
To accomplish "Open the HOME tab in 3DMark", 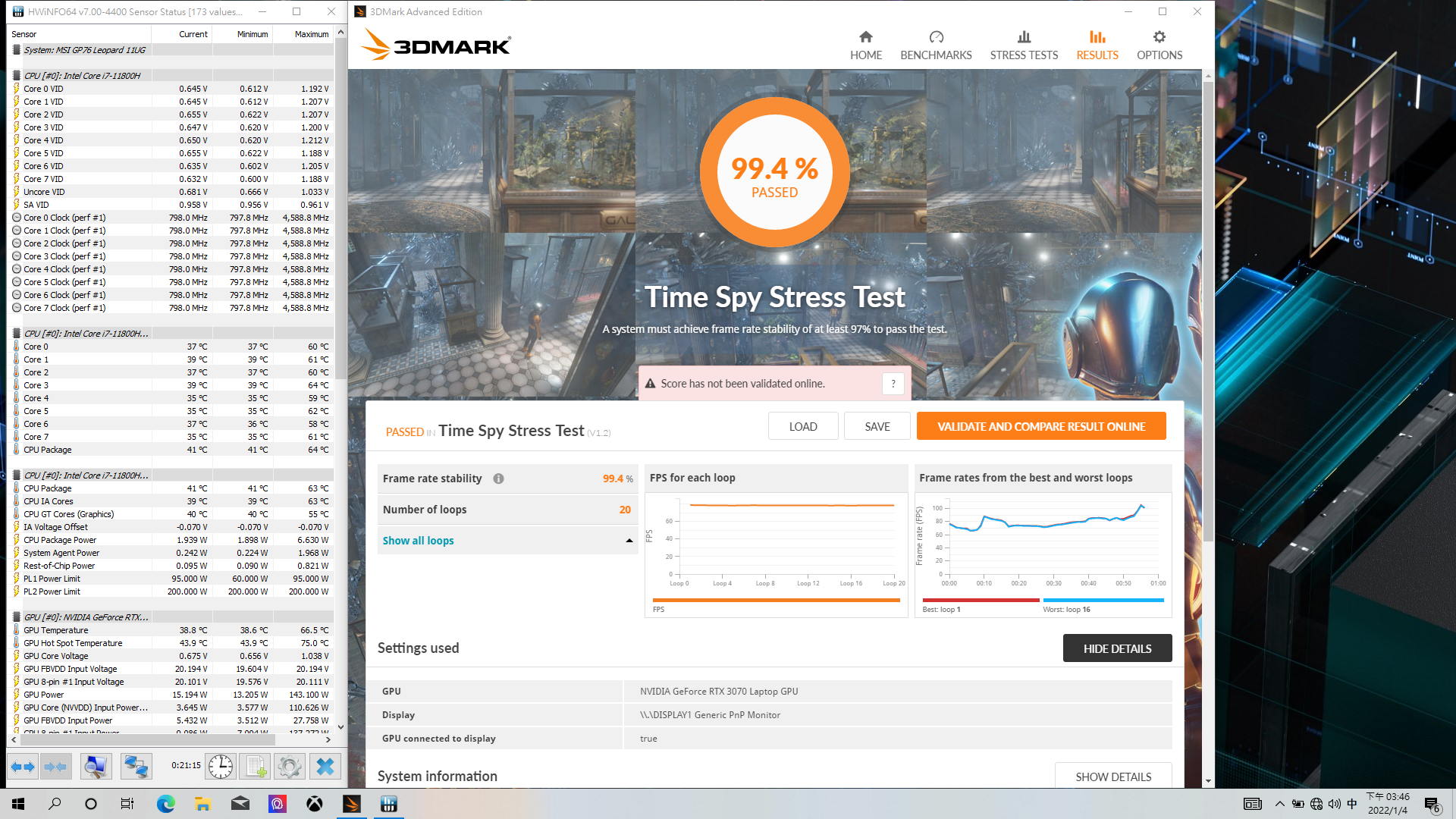I will [x=865, y=45].
